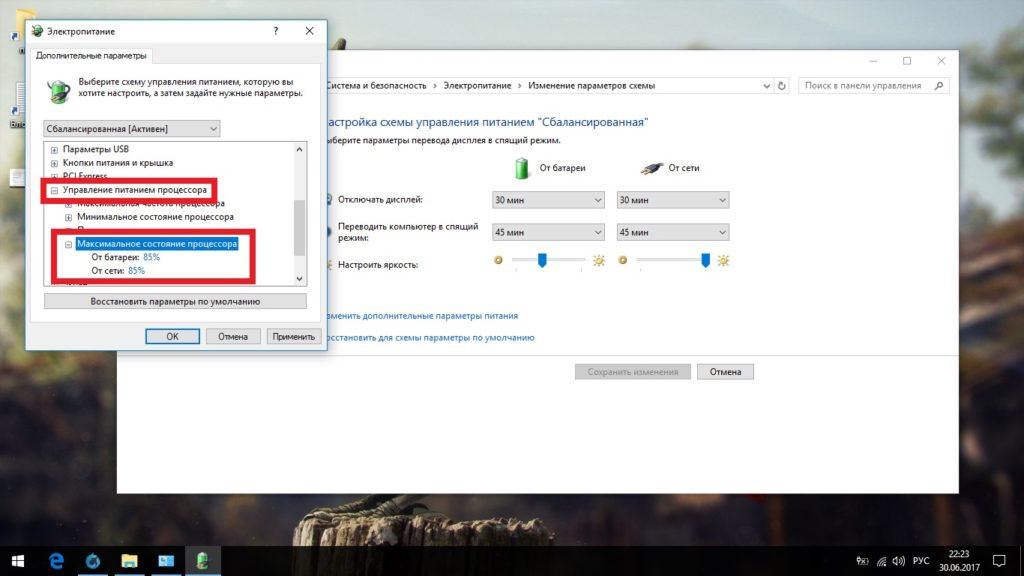Click the От батареи 85% value
The height and width of the screenshot is (576, 1024).
(152, 257)
